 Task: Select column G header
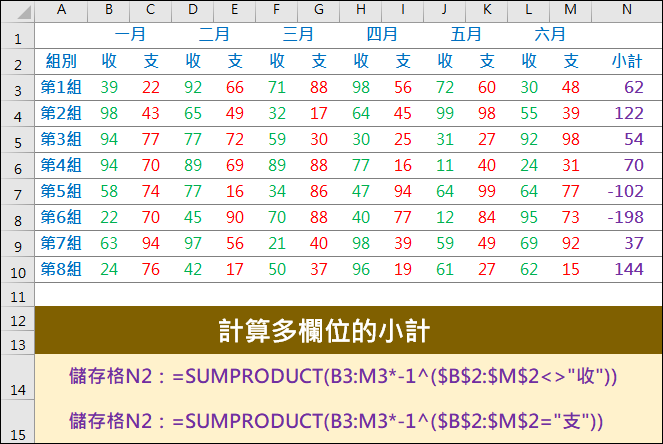(x=319, y=10)
